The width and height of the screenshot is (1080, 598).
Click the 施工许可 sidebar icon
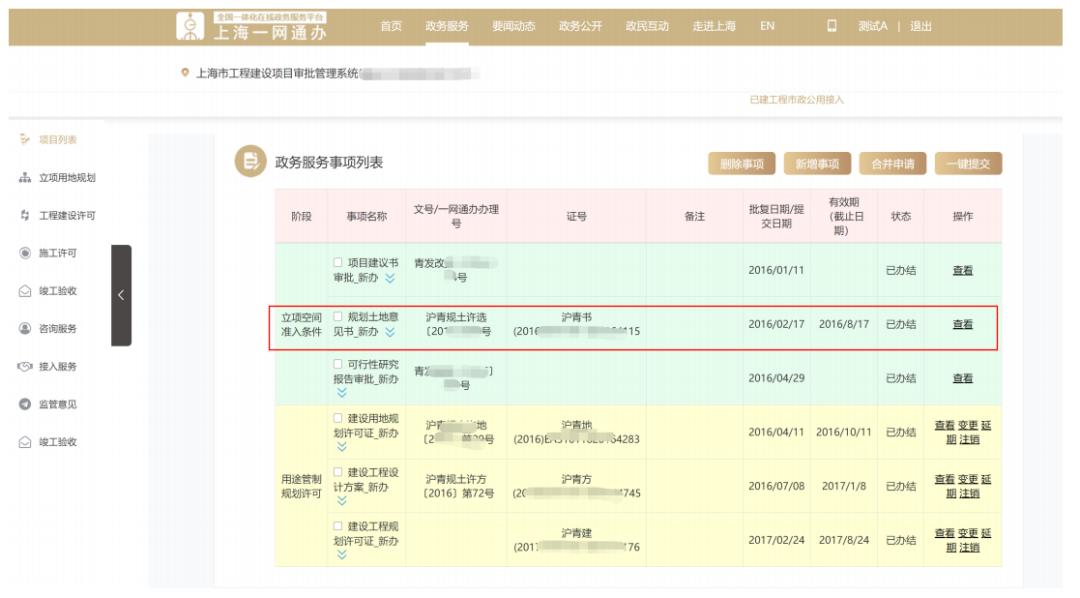[x=25, y=253]
